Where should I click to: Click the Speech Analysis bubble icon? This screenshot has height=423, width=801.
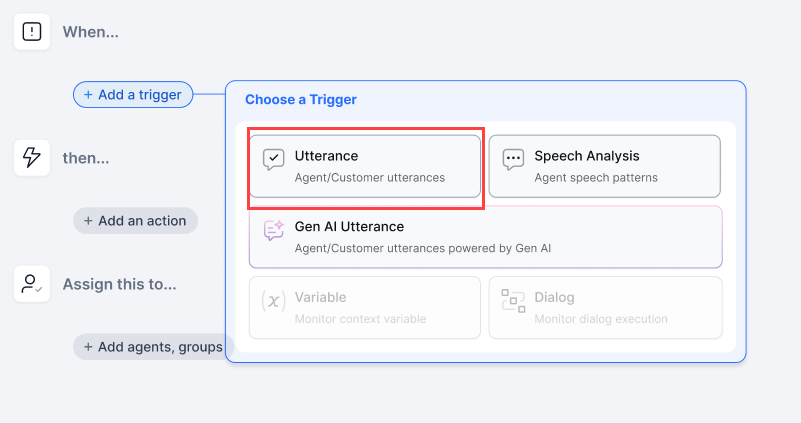pyautogui.click(x=513, y=159)
